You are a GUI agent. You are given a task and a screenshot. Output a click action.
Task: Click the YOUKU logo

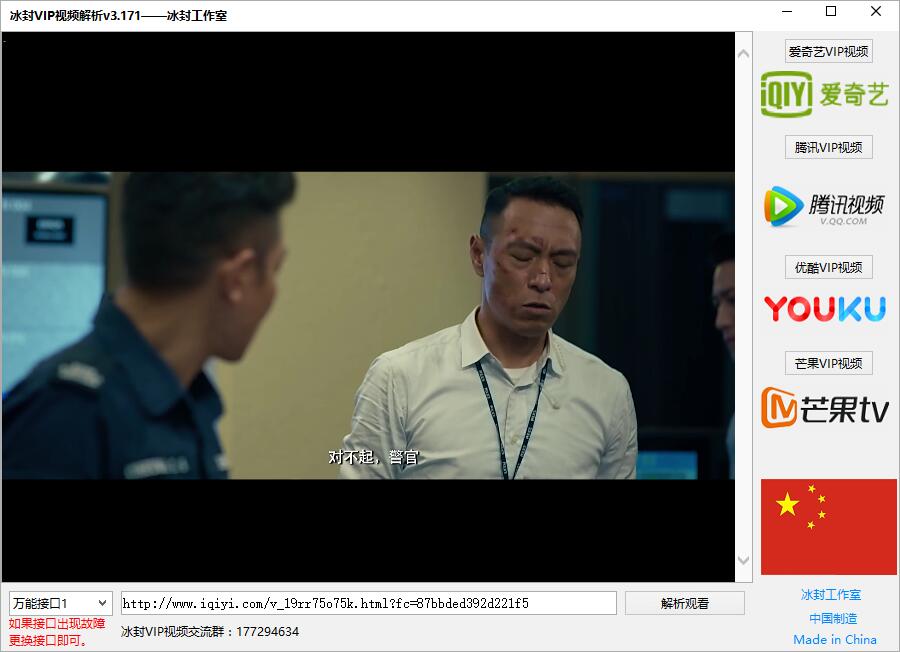click(825, 309)
